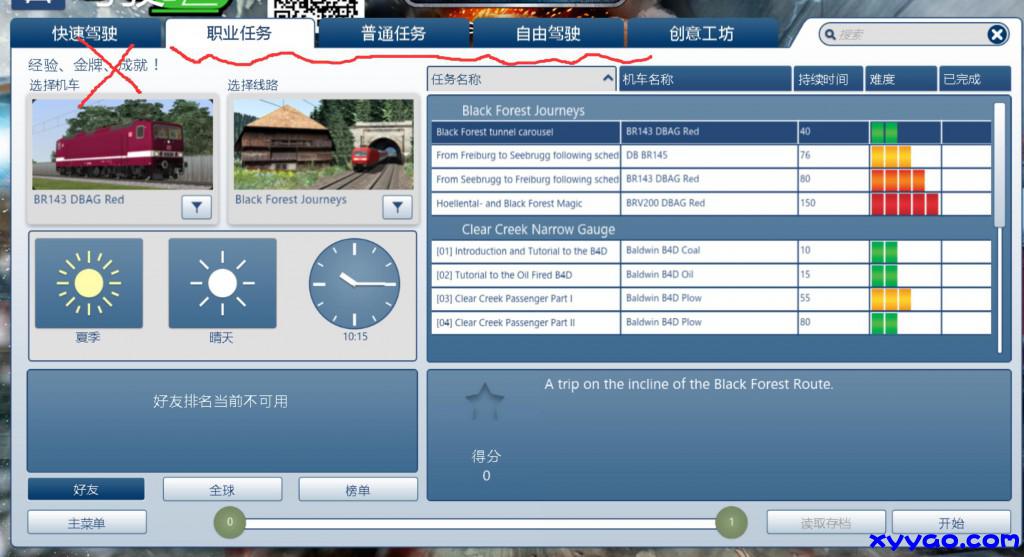Show the 榜单 leaderboard list
The height and width of the screenshot is (557, 1024).
click(357, 490)
